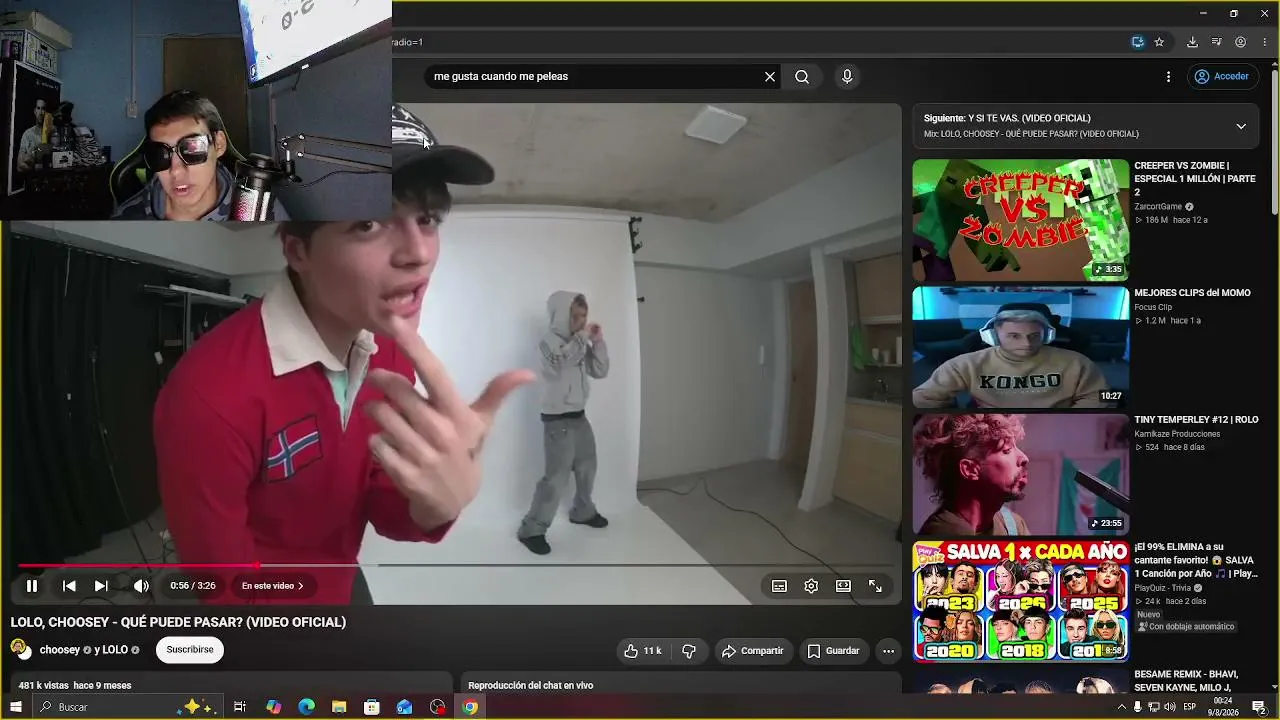The width and height of the screenshot is (1280, 720).
Task: Open Windows notification center
Action: (x=1259, y=707)
